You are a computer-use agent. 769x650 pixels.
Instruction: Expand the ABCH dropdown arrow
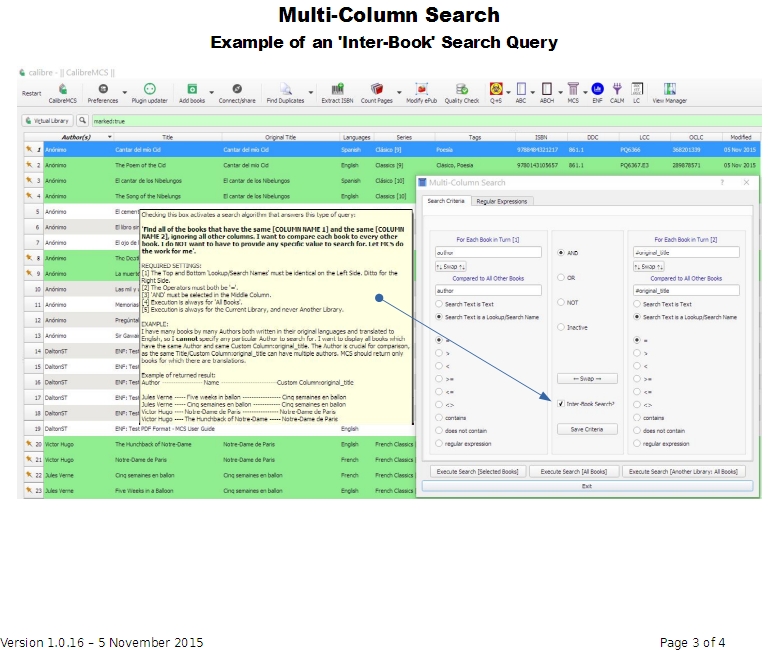click(560, 92)
